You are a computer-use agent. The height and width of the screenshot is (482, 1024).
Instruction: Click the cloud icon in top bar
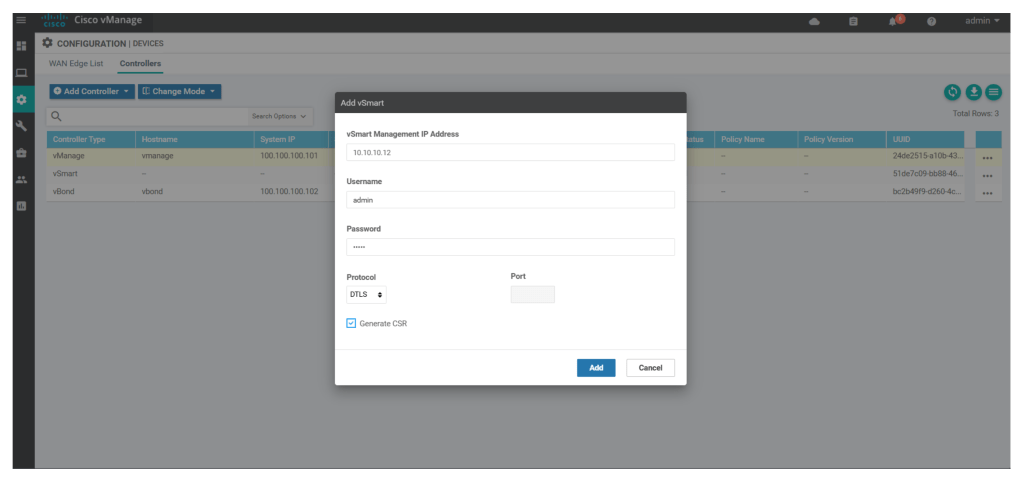[x=815, y=21]
